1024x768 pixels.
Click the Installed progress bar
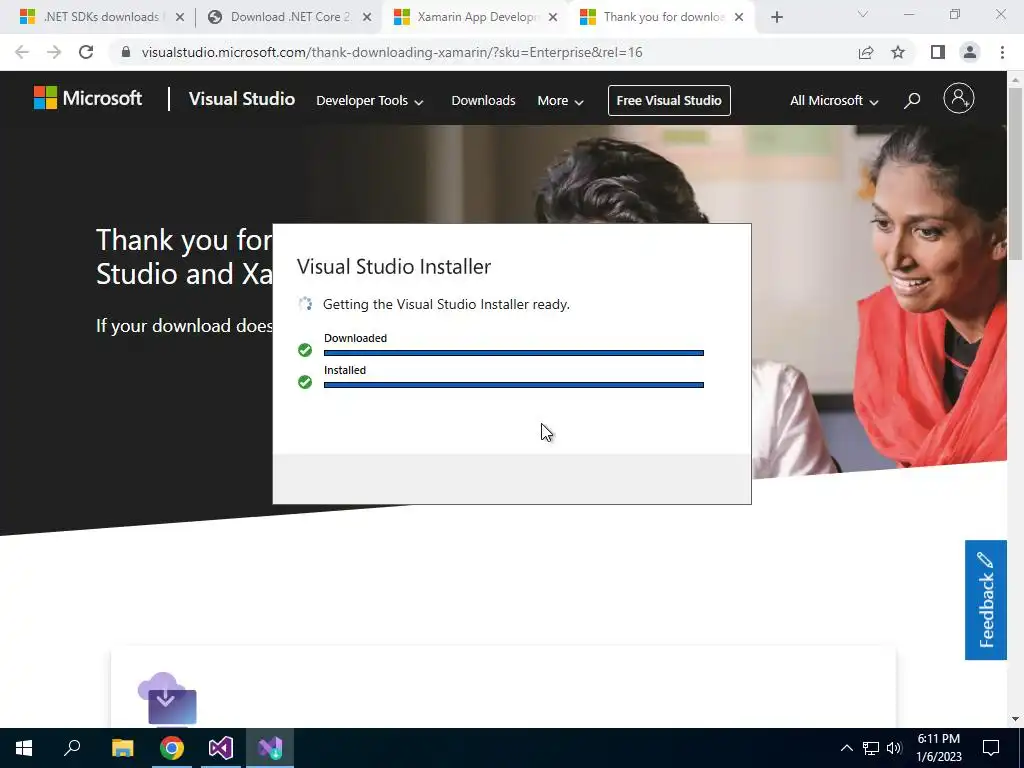[514, 385]
